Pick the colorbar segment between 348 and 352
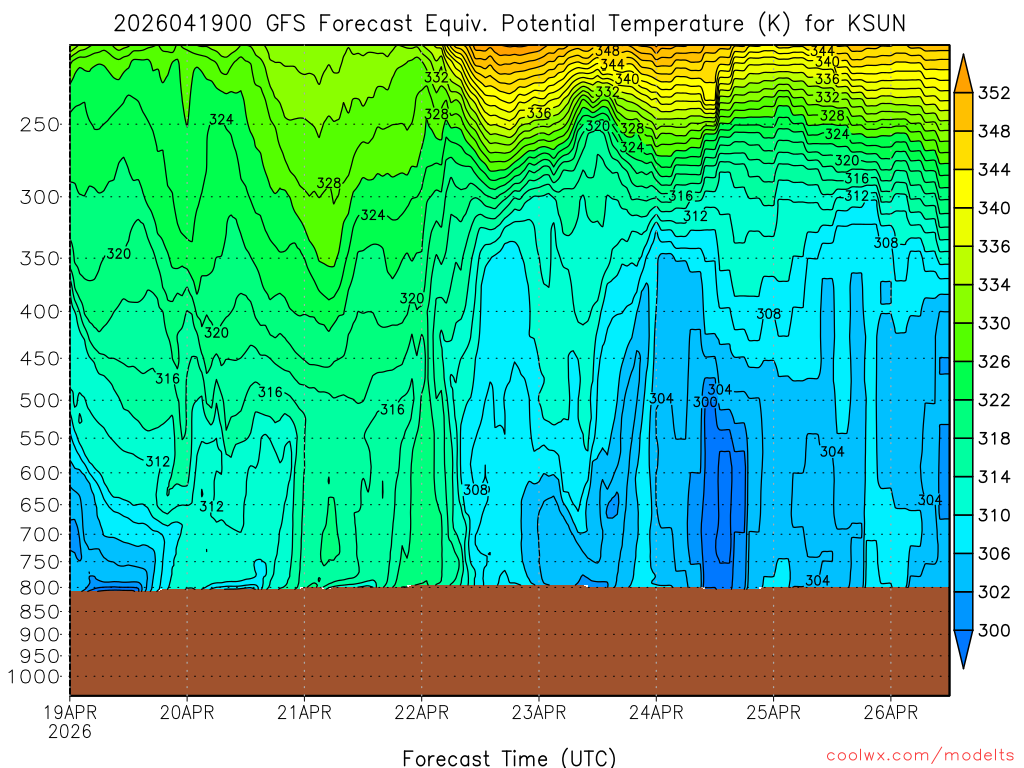1024x768 pixels. [963, 112]
